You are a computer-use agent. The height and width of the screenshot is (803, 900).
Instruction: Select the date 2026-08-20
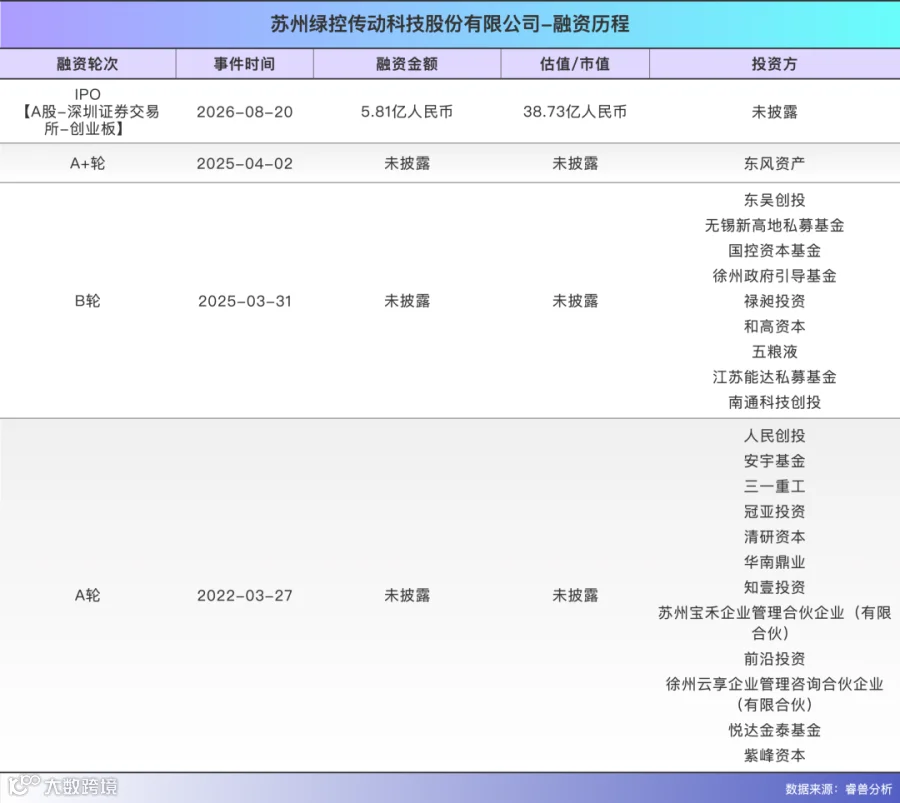click(245, 112)
